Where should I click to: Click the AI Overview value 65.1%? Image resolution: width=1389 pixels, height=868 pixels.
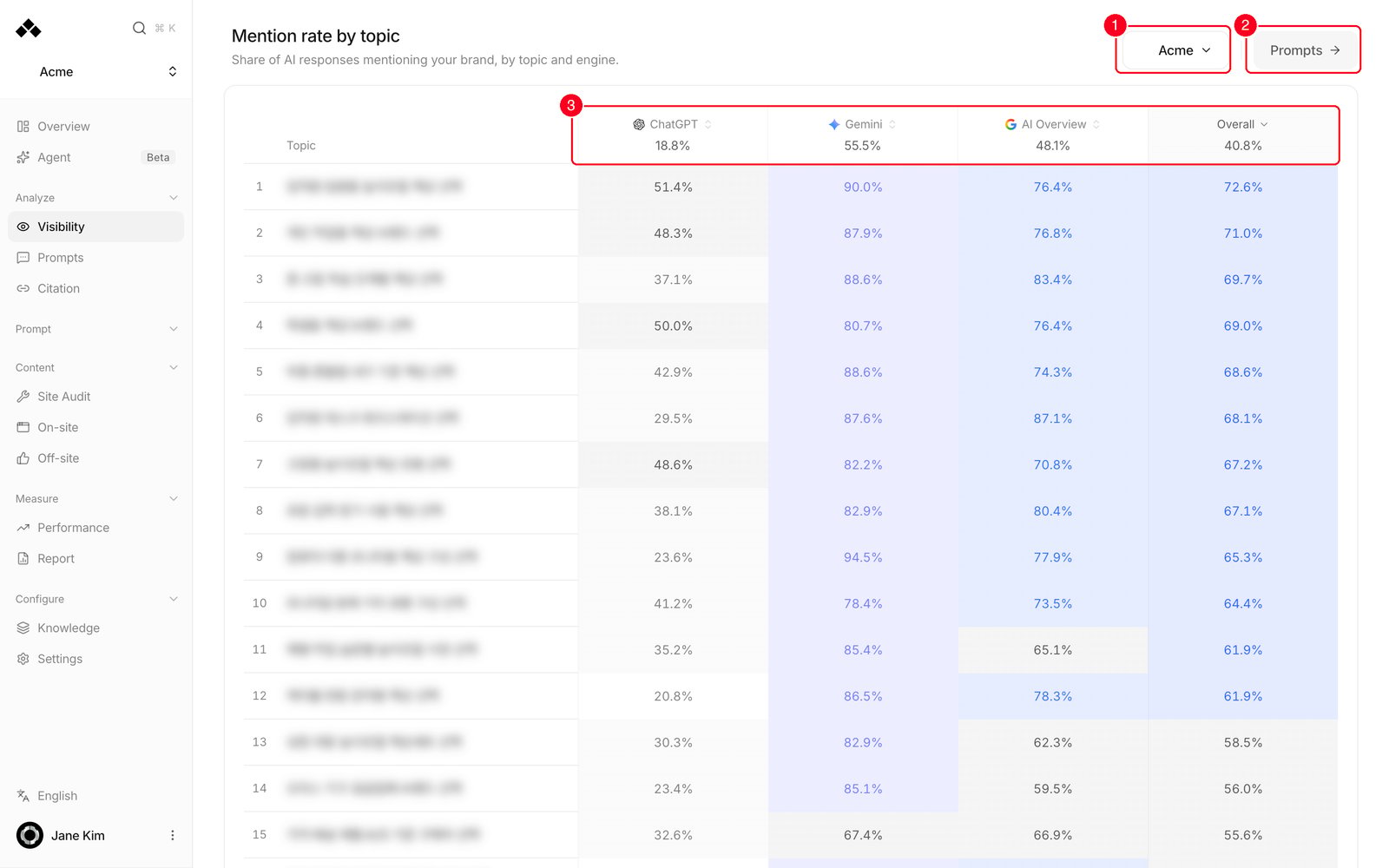coord(1053,650)
